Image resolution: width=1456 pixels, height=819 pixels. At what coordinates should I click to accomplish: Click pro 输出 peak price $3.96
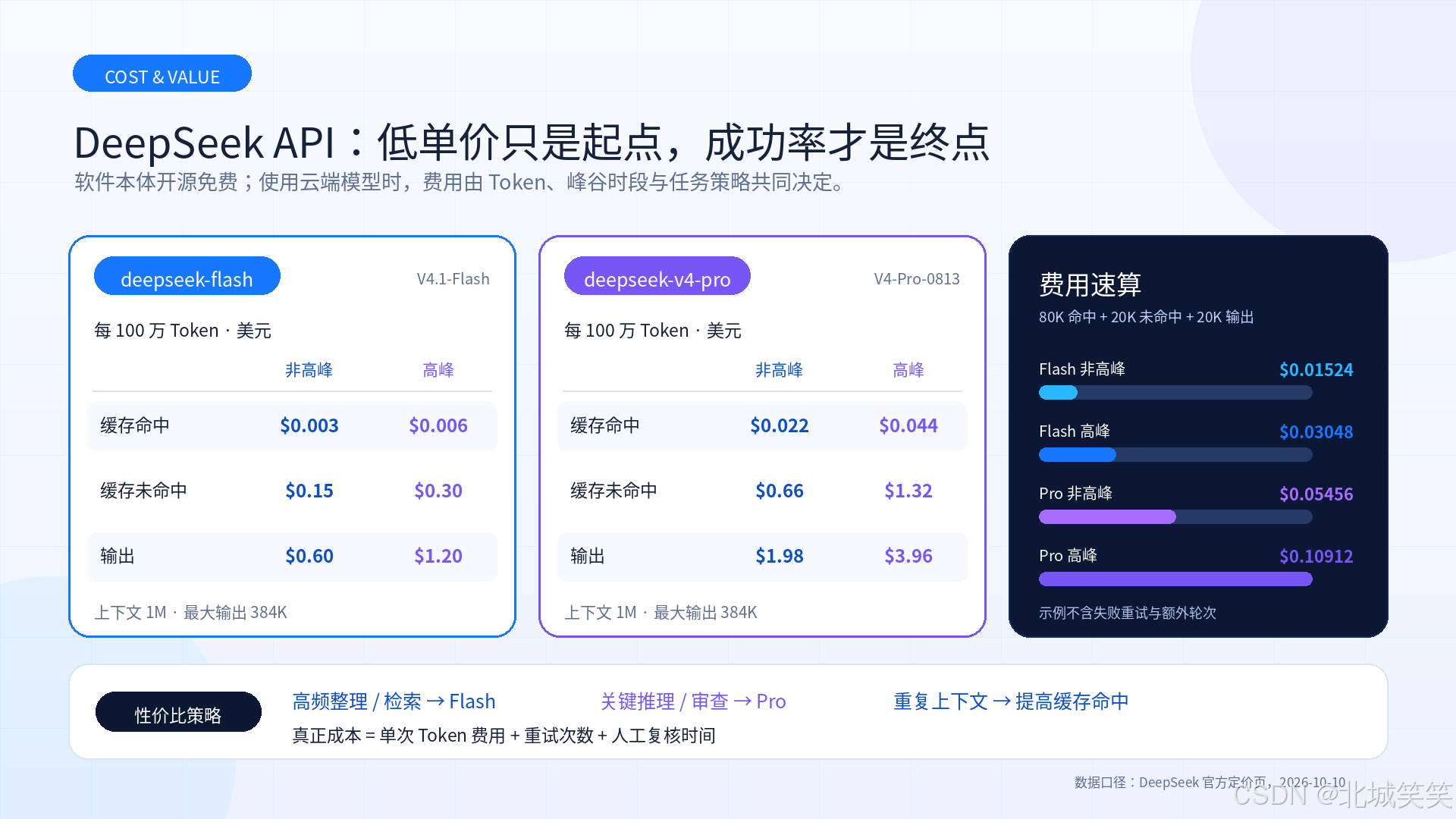908,556
